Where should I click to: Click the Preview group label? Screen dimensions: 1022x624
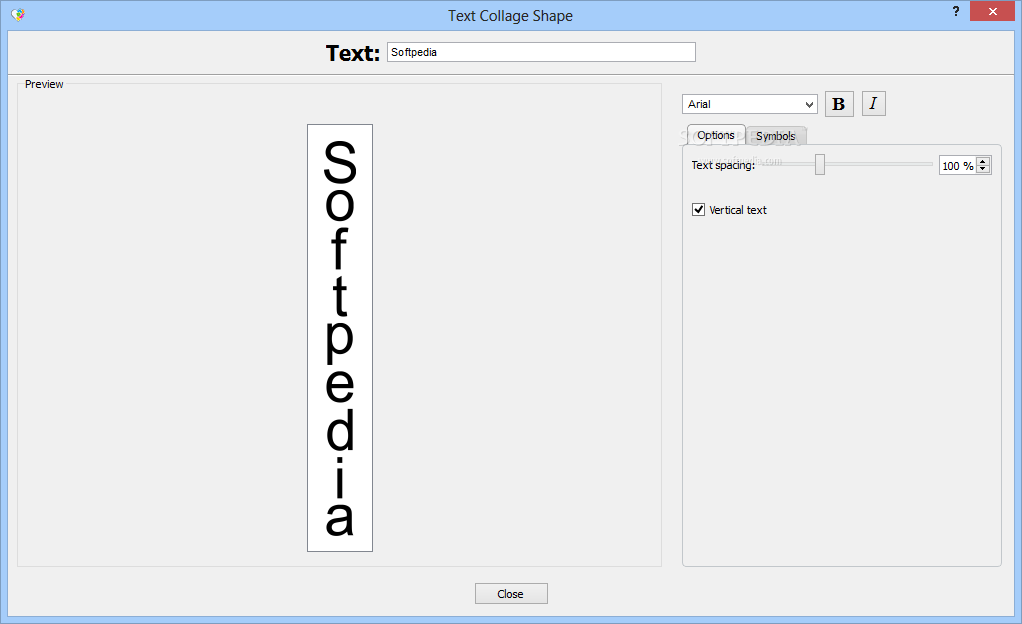coord(44,84)
